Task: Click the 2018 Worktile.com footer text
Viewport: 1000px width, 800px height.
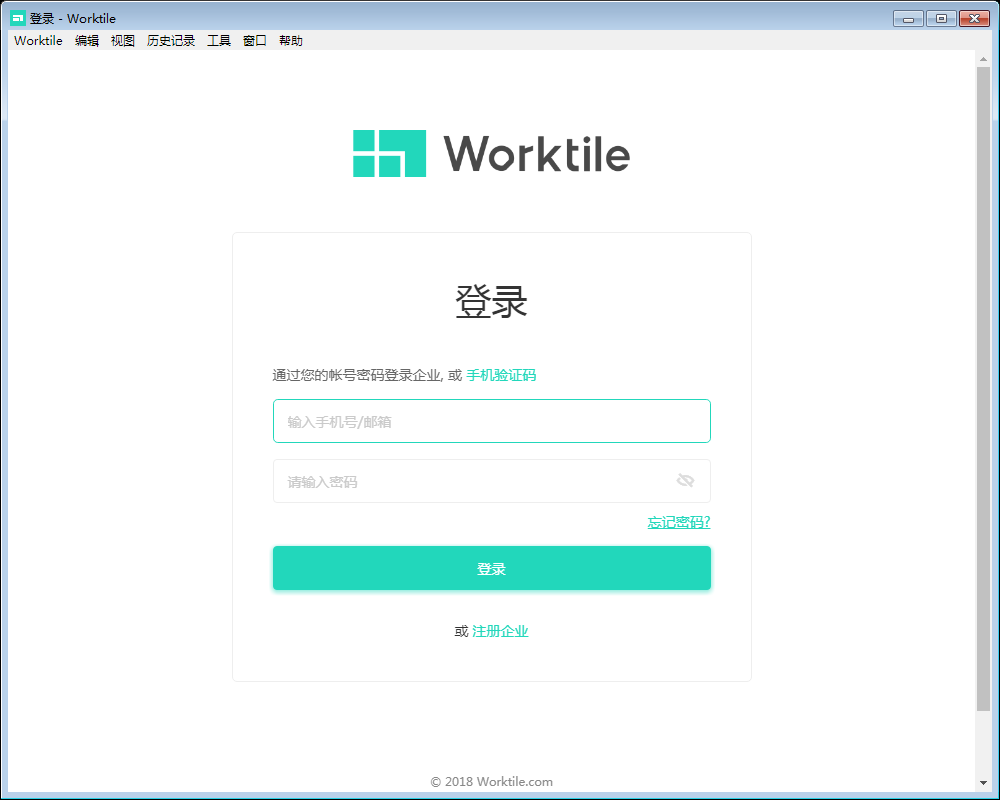Action: point(491,781)
